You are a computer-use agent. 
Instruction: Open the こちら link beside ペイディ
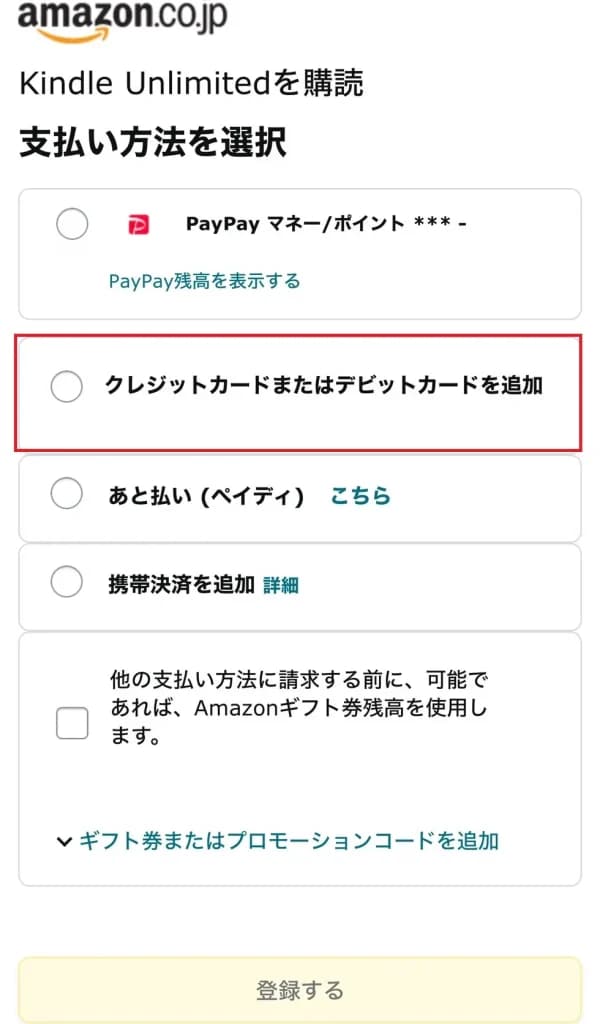(360, 495)
